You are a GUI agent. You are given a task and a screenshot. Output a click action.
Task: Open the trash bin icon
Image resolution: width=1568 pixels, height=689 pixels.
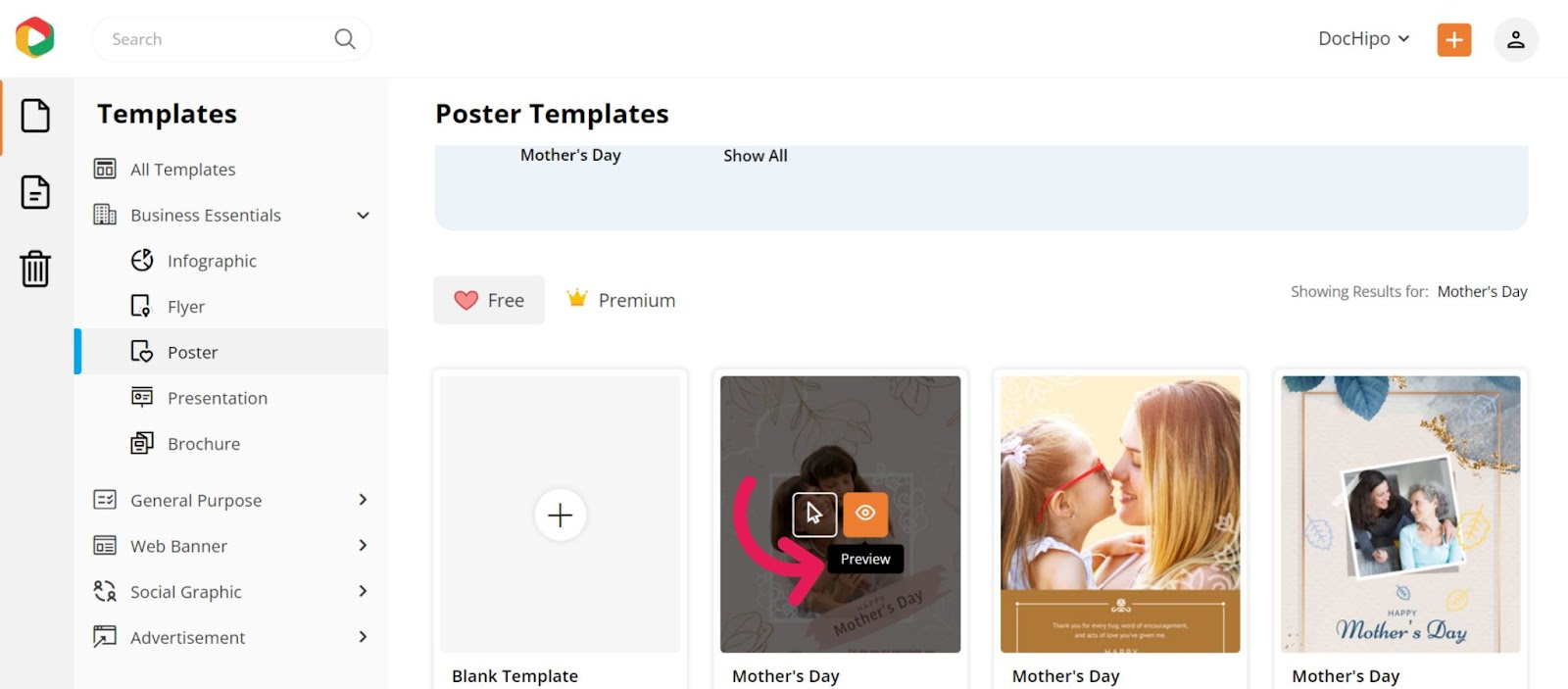pyautogui.click(x=35, y=269)
